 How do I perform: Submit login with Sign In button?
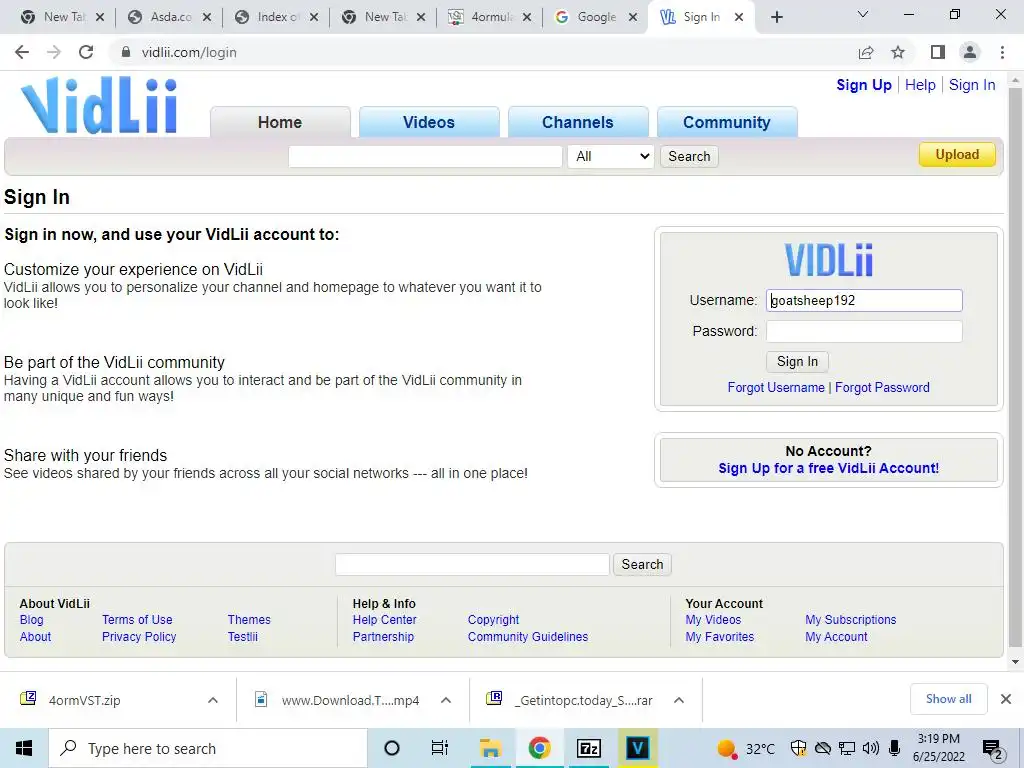(x=797, y=362)
